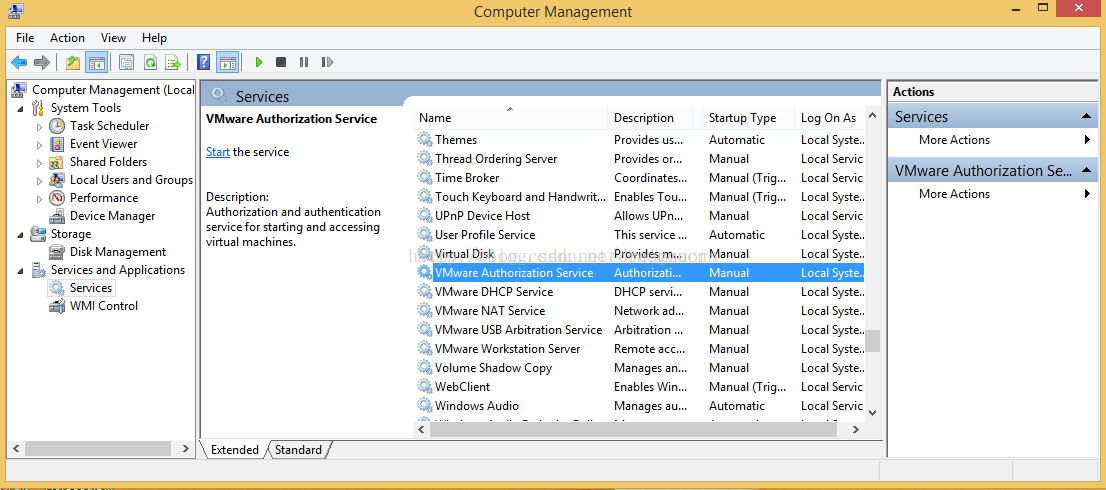This screenshot has height=490, width=1106.
Task: Select the Time Broker service
Action: tap(639, 178)
